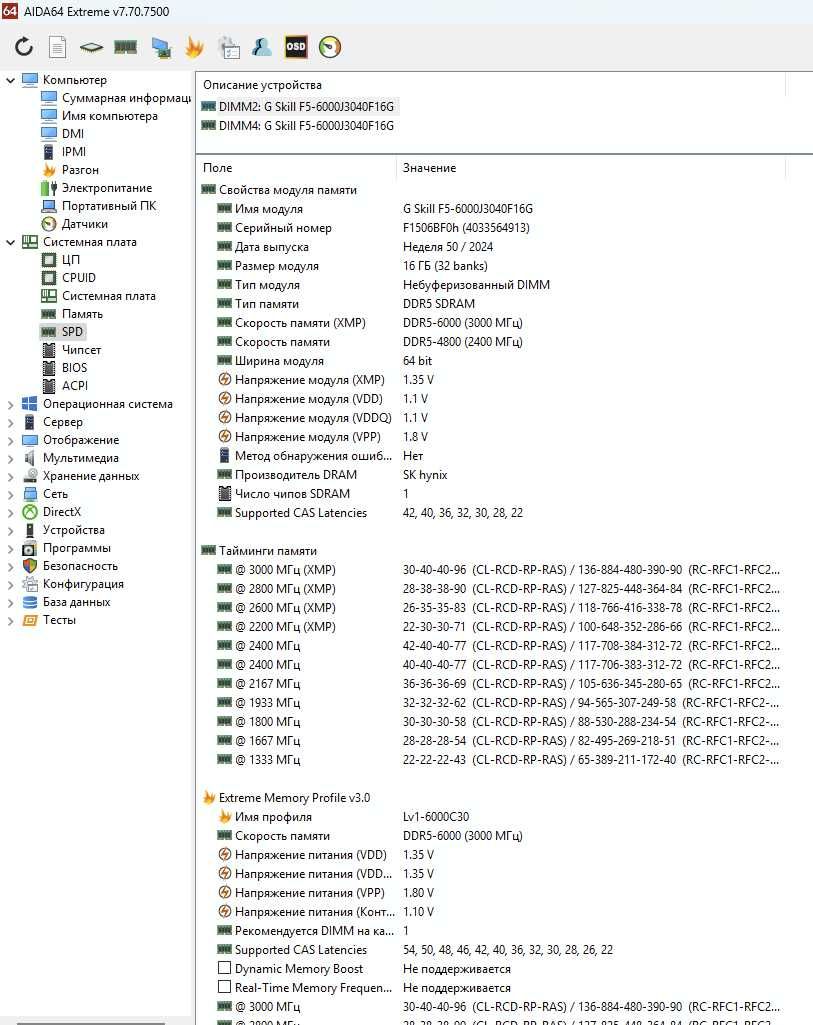Expand the База данных tree node
This screenshot has width=813, height=1025.
(10, 602)
